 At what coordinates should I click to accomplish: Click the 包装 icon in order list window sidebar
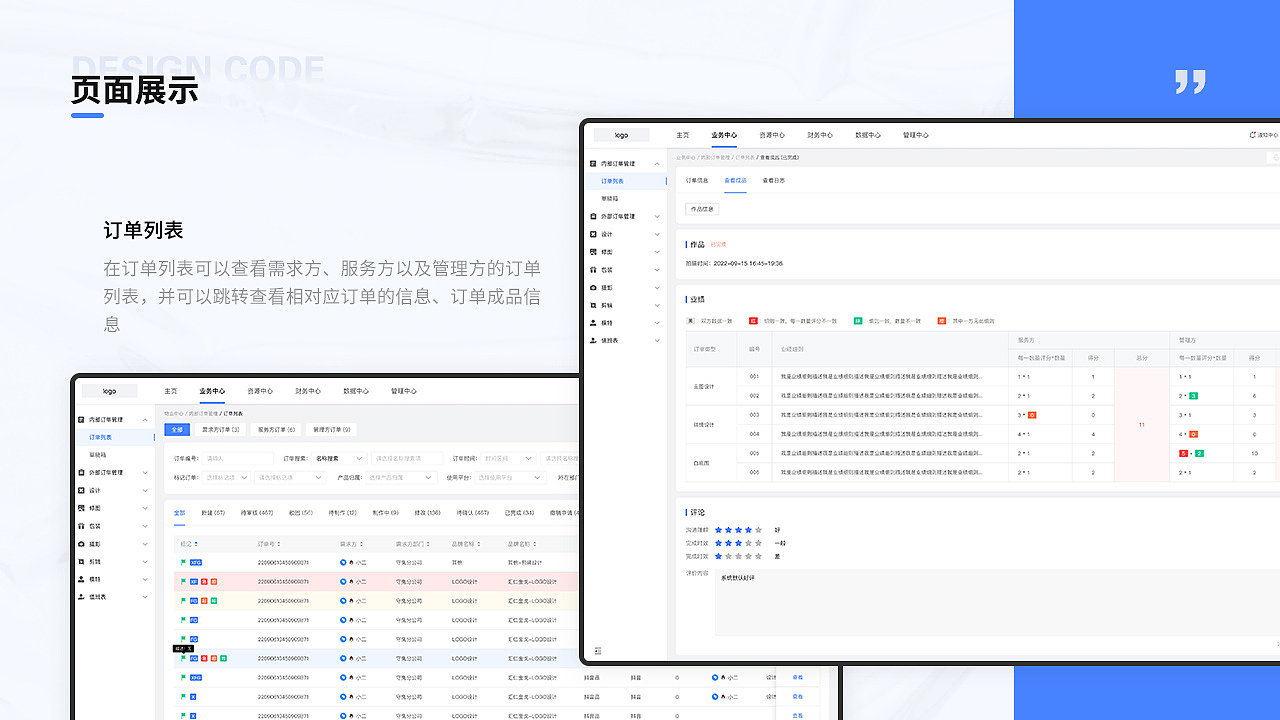tap(81, 526)
